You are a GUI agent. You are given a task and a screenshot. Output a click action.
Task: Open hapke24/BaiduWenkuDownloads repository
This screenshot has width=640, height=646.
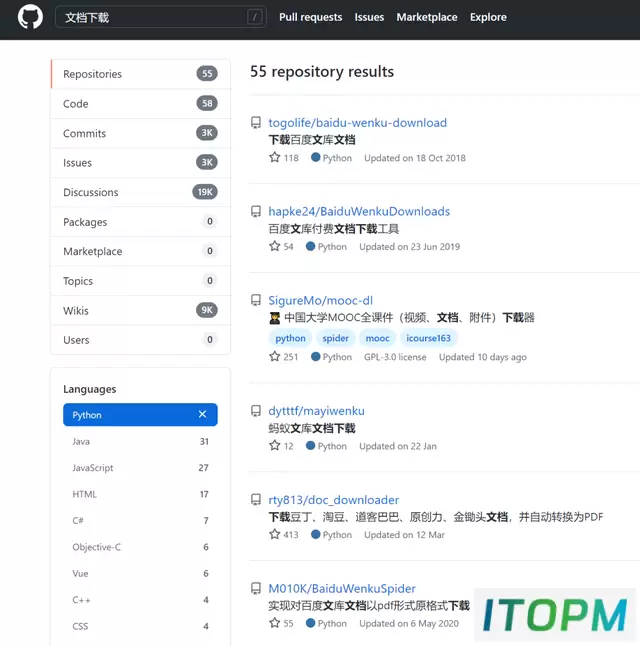[x=359, y=211]
